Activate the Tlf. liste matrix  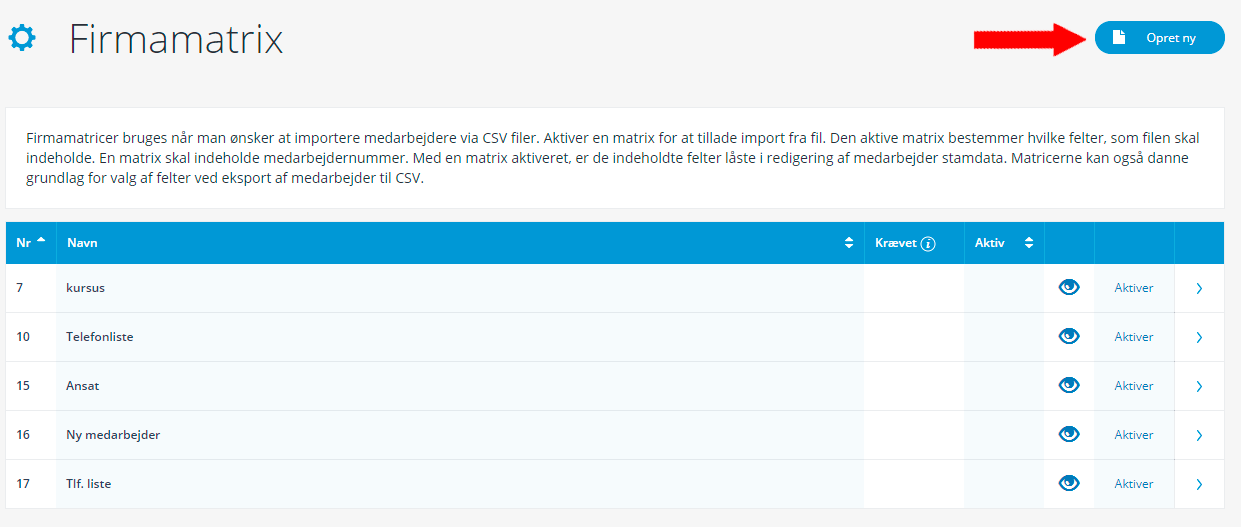point(1134,484)
